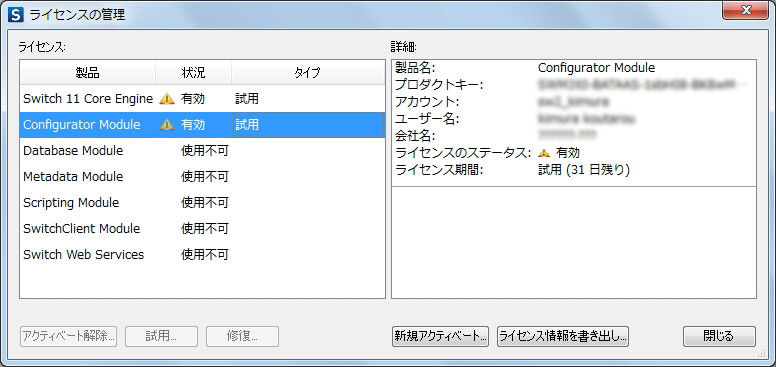This screenshot has width=776, height=367.
Task: Click the ライセンス期間 label
Action: tap(438, 170)
